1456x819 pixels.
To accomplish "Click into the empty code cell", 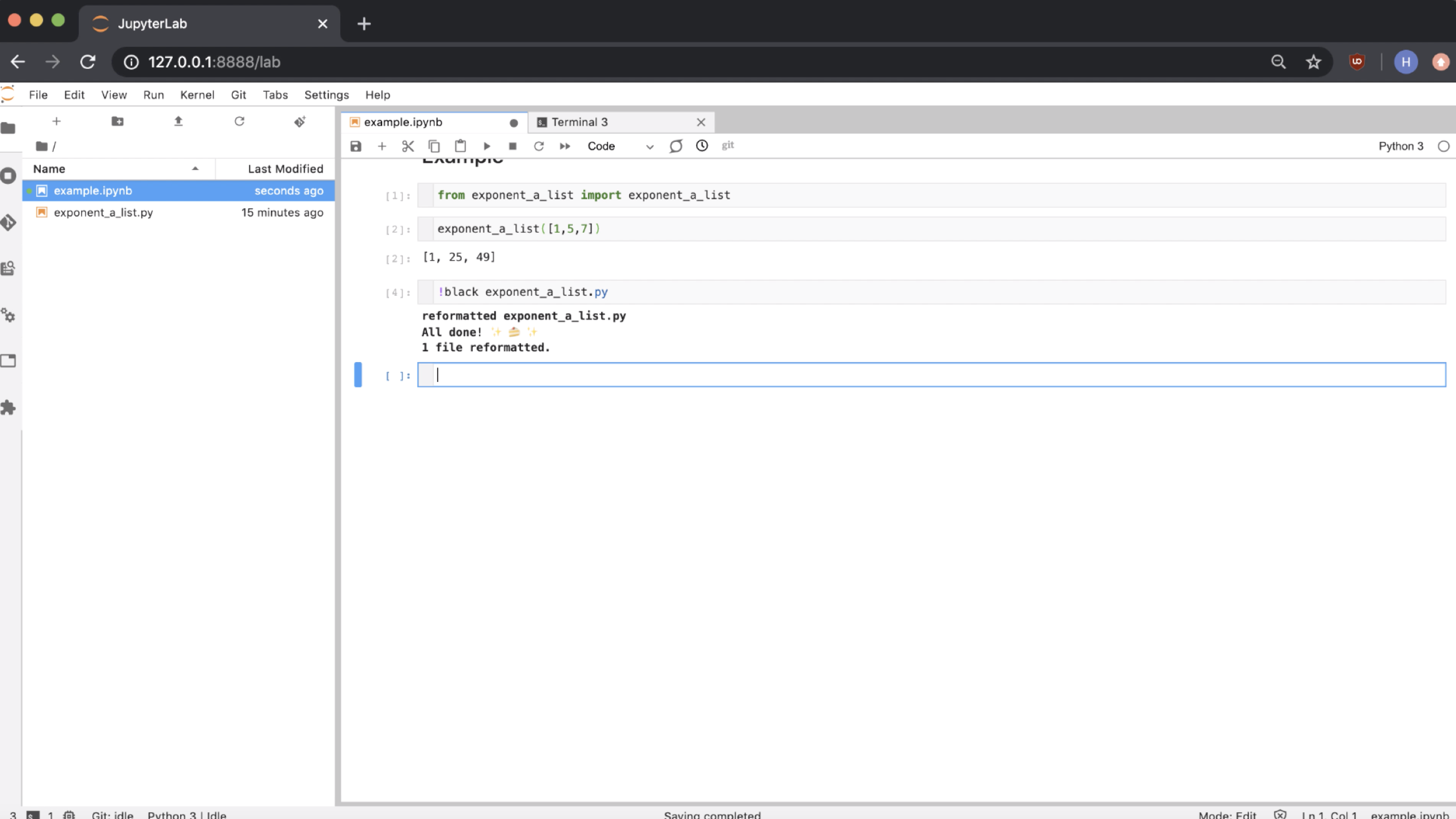I will 932,375.
